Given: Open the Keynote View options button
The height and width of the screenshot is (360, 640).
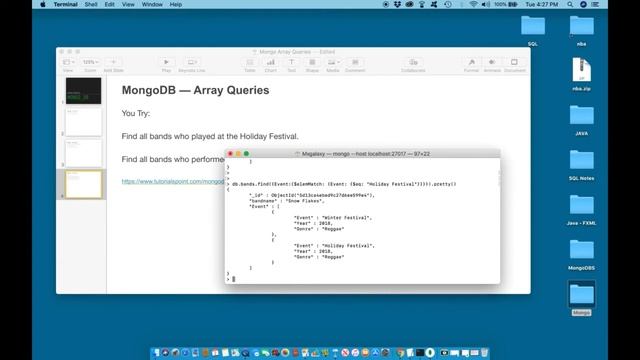Looking at the screenshot, I should (x=68, y=62).
